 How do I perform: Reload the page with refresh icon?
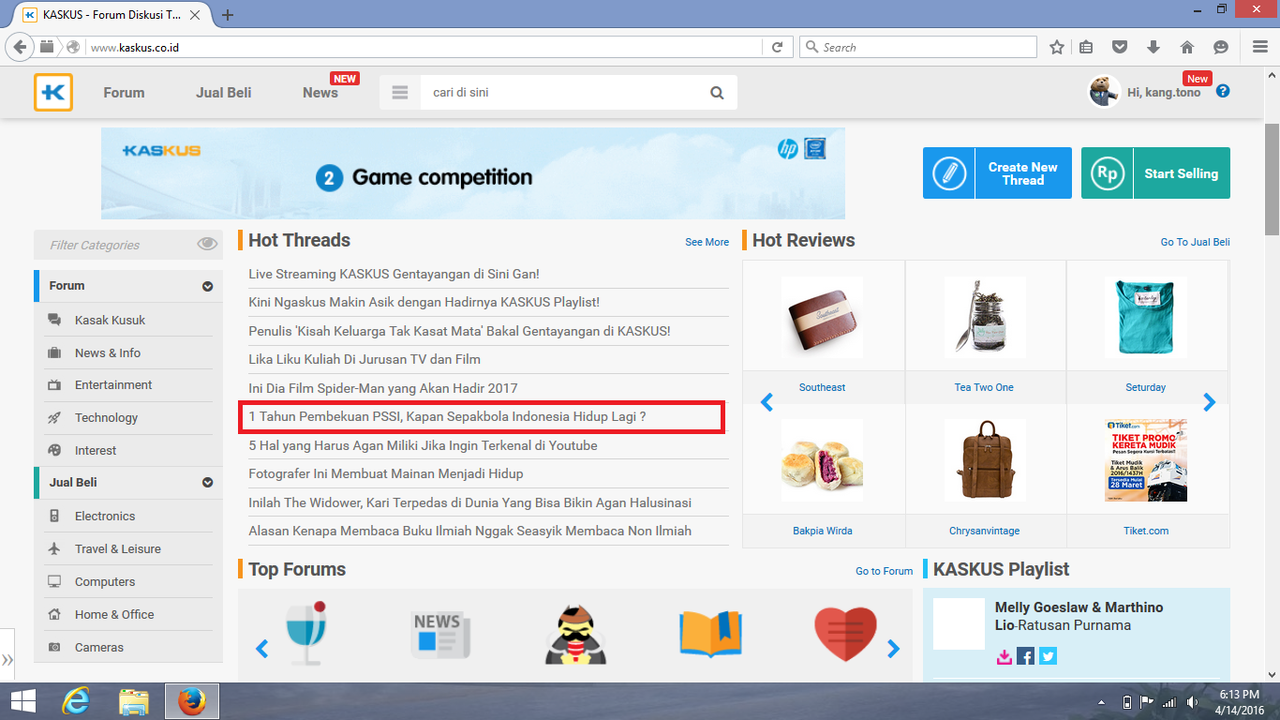point(777,47)
